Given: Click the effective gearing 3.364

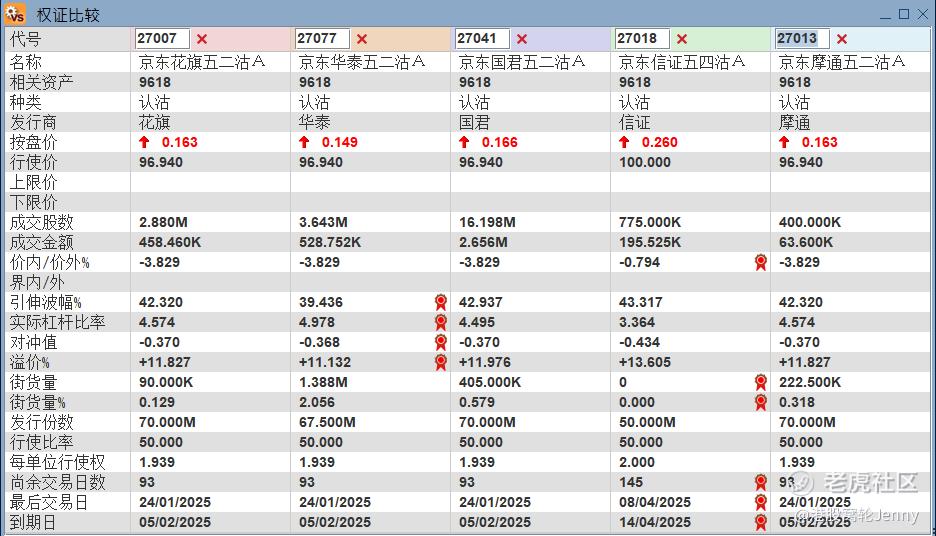Looking at the screenshot, I should [x=637, y=322].
